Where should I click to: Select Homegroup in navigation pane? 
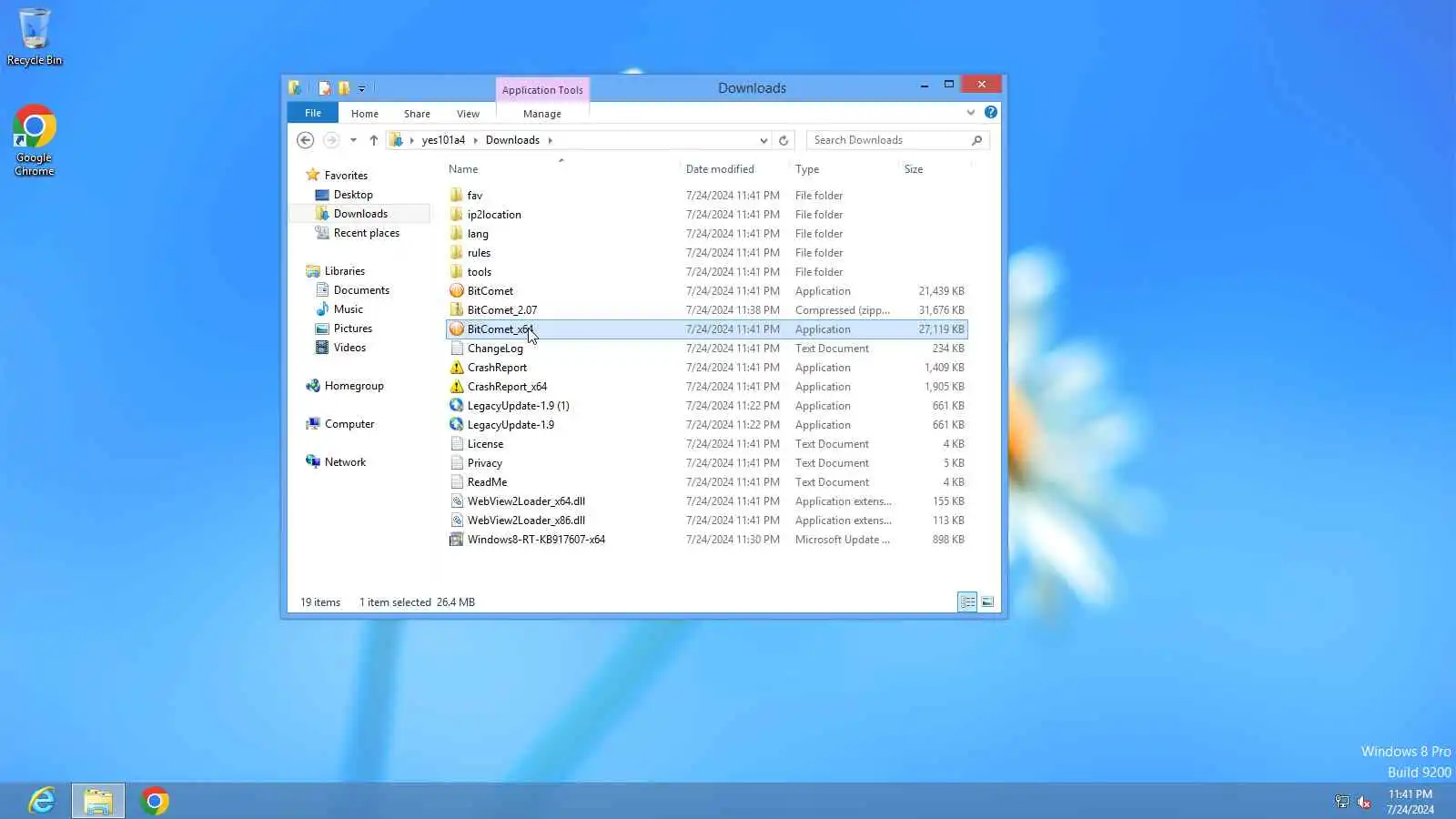pyautogui.click(x=354, y=386)
